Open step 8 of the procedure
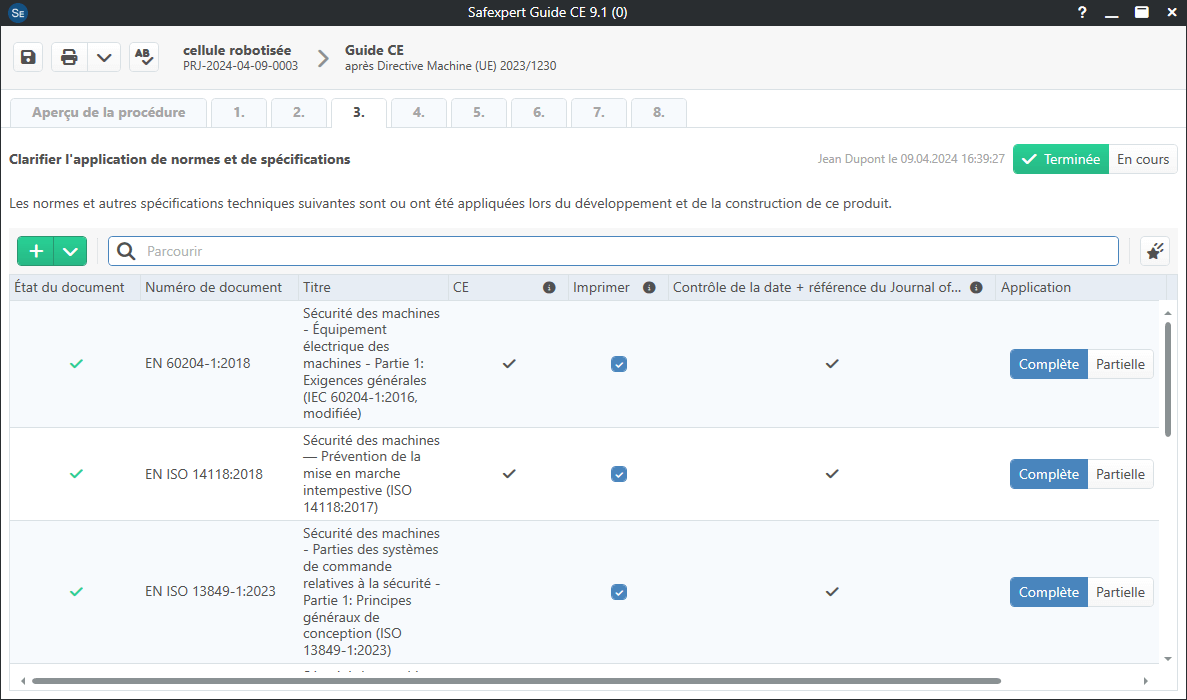Screen dimensions: 1187x700 coord(658,112)
